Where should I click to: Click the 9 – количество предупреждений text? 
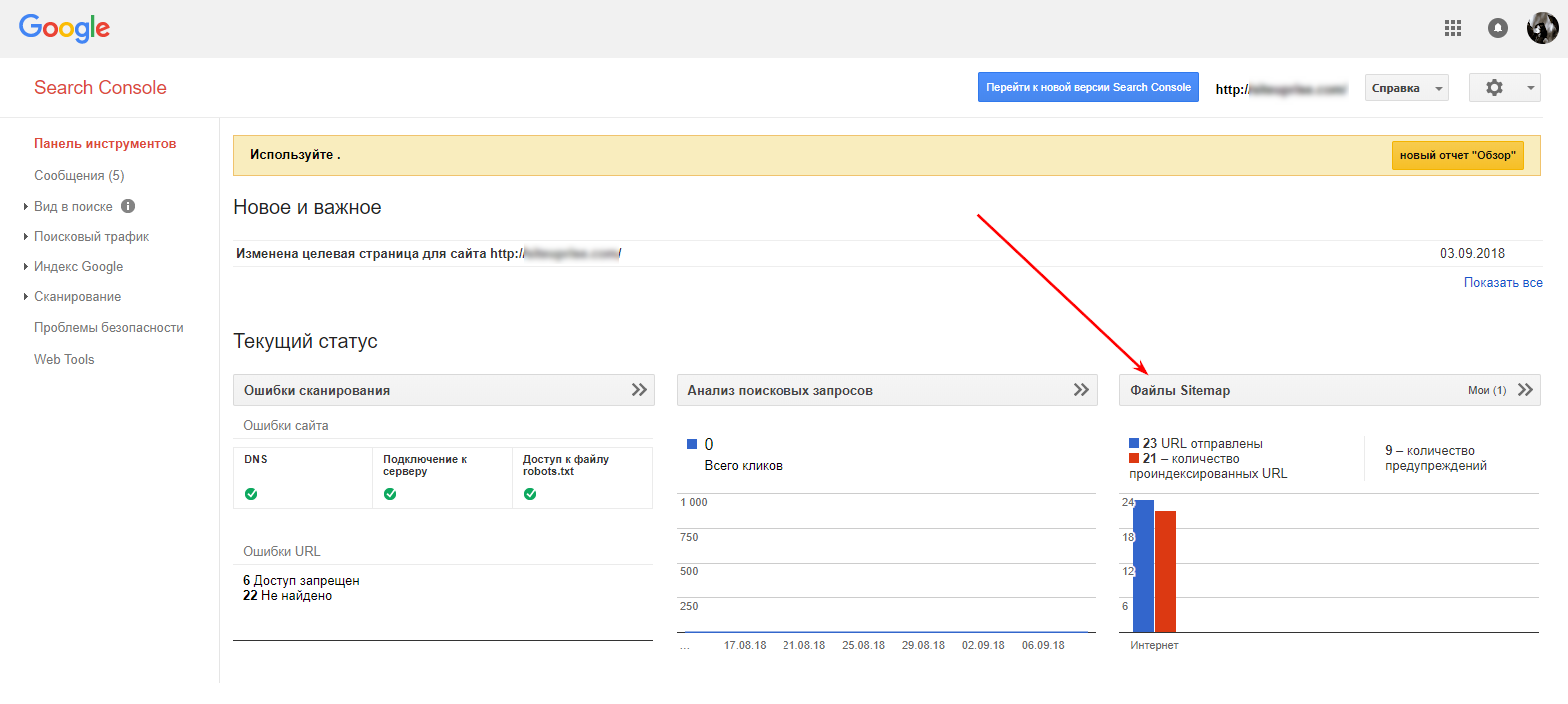[1436, 458]
